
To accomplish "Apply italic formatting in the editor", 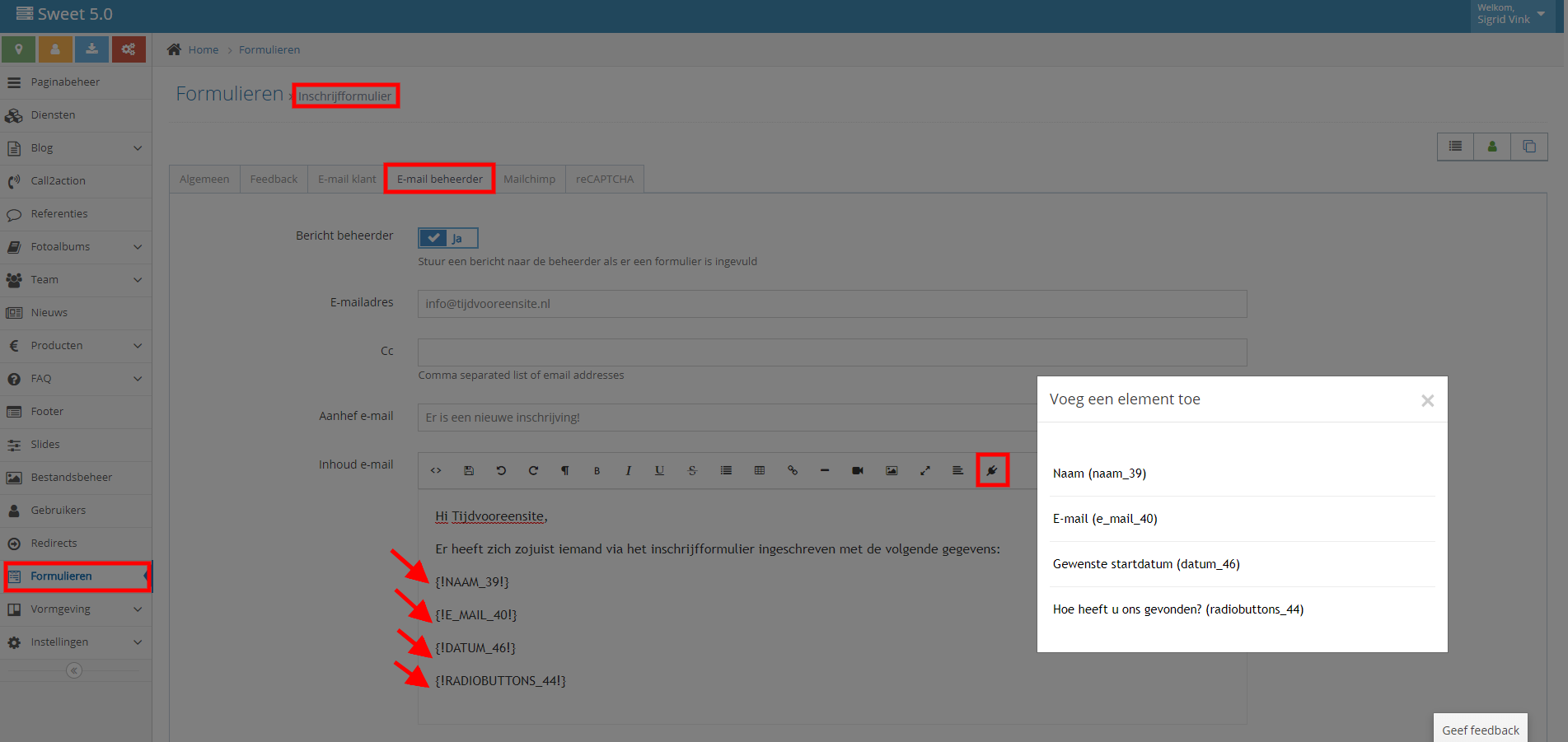I will coord(629,470).
